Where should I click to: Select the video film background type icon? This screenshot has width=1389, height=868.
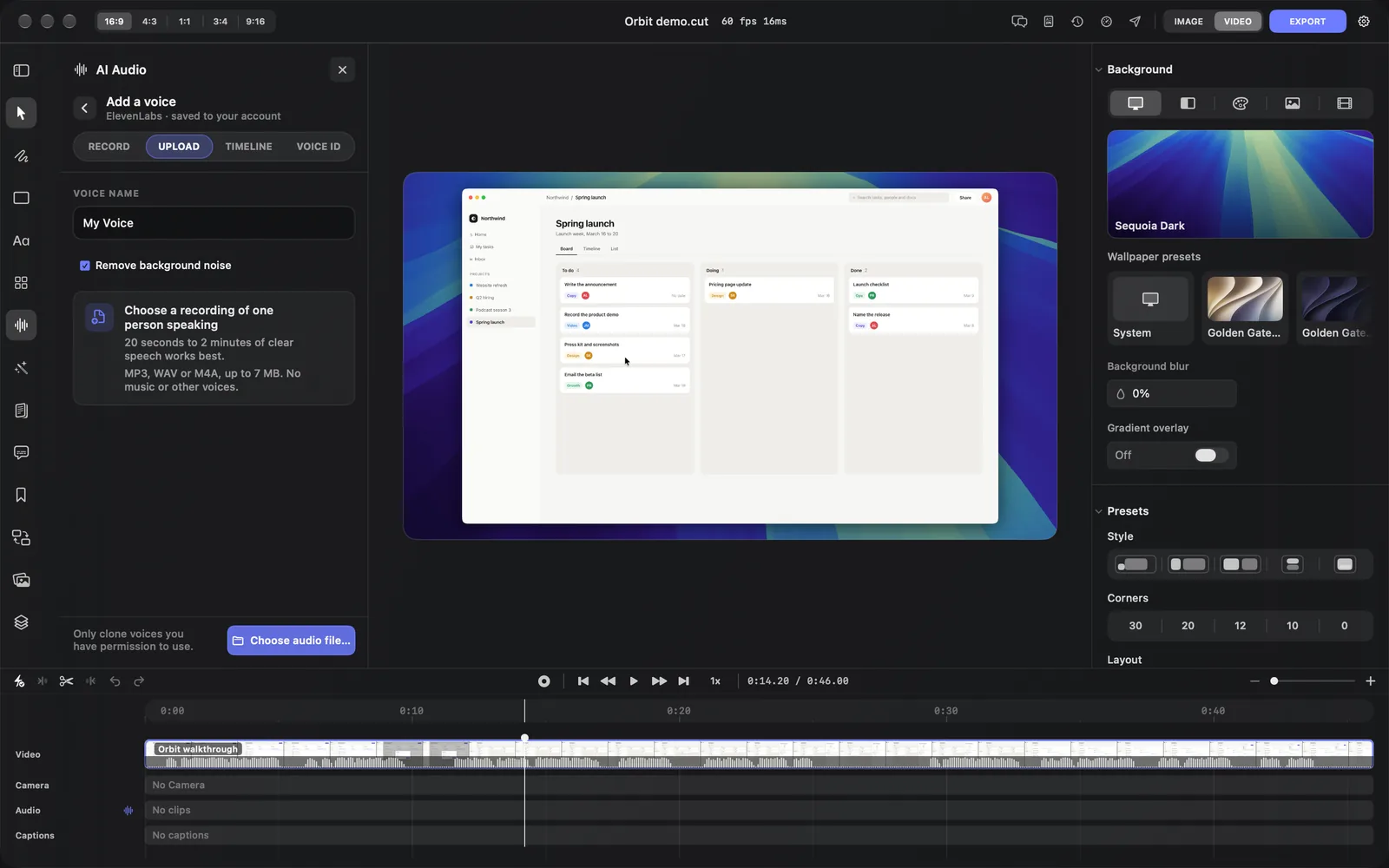tap(1345, 103)
